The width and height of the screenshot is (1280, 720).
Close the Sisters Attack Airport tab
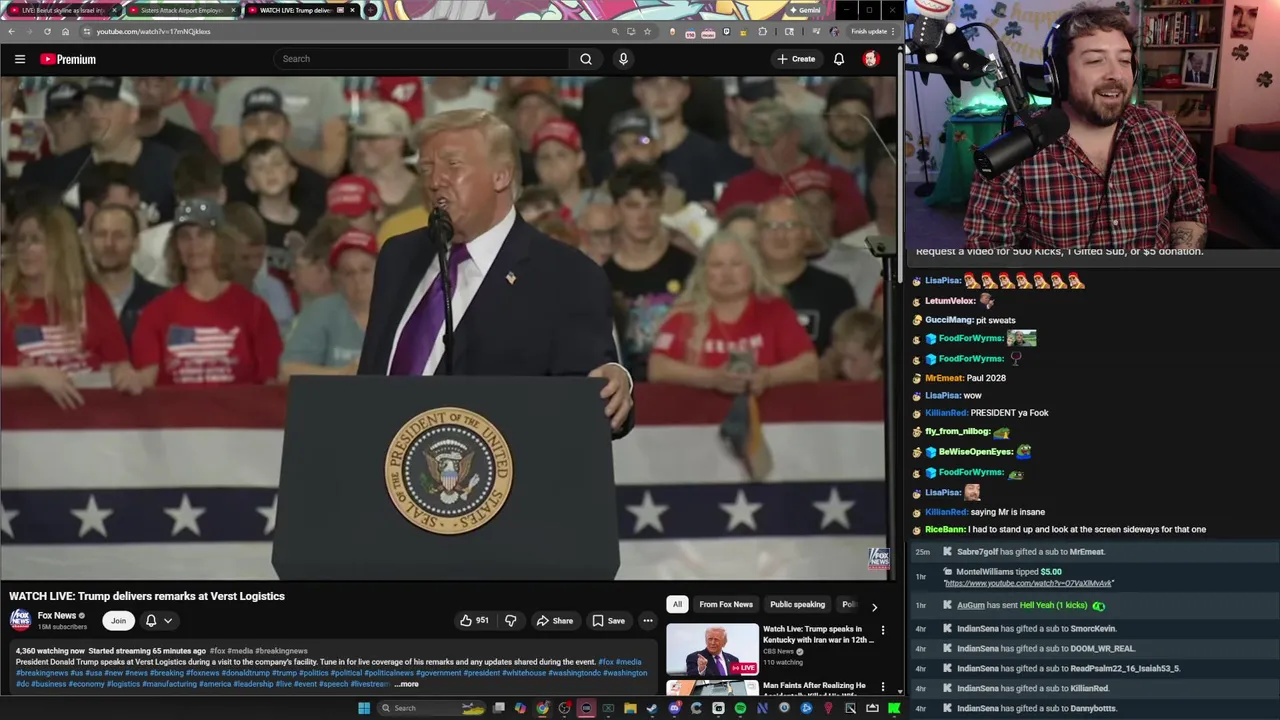point(233,10)
